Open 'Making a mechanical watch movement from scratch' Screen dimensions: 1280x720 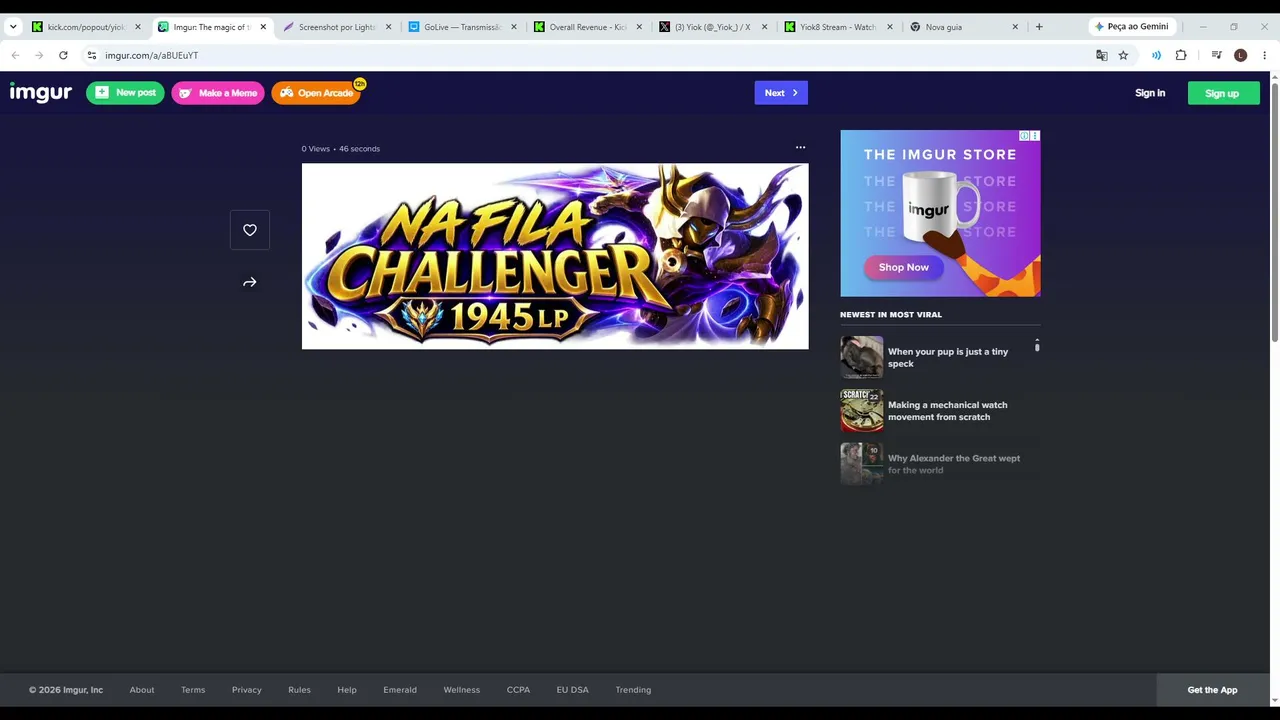pos(948,411)
